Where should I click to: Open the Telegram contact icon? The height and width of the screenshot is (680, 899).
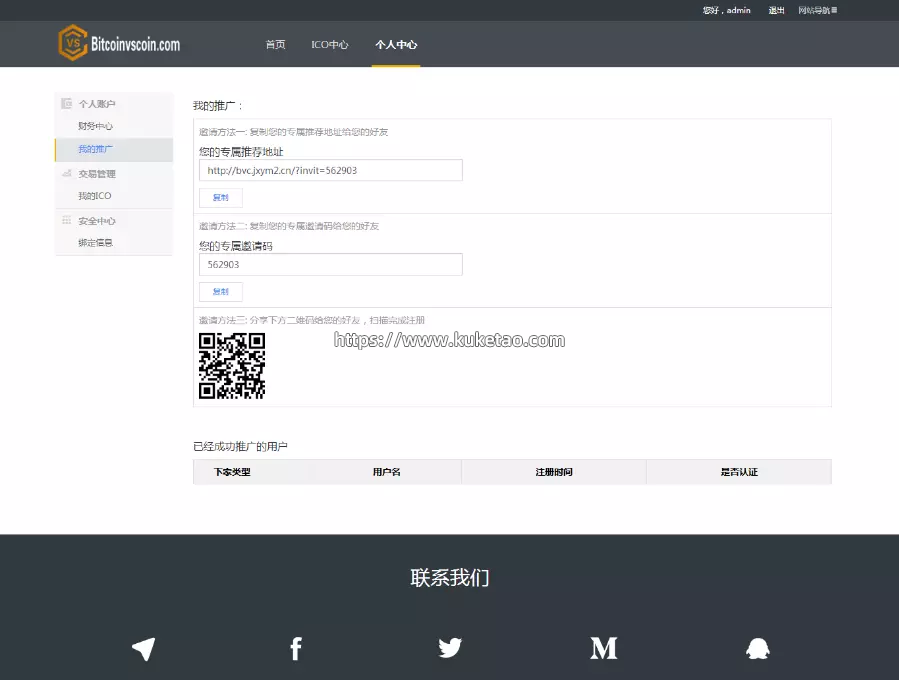(x=144, y=649)
